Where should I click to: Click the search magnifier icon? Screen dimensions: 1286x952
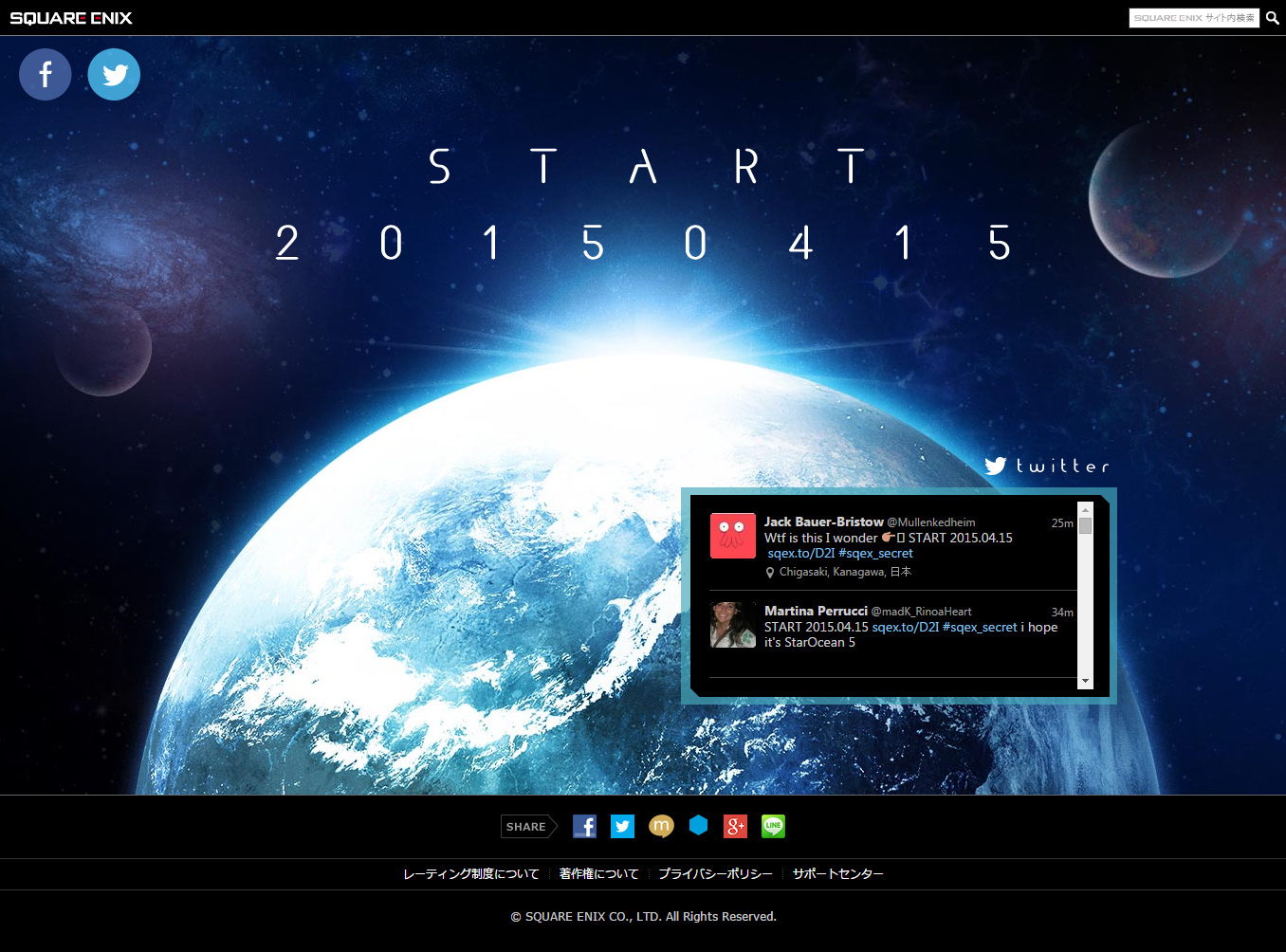click(1273, 18)
